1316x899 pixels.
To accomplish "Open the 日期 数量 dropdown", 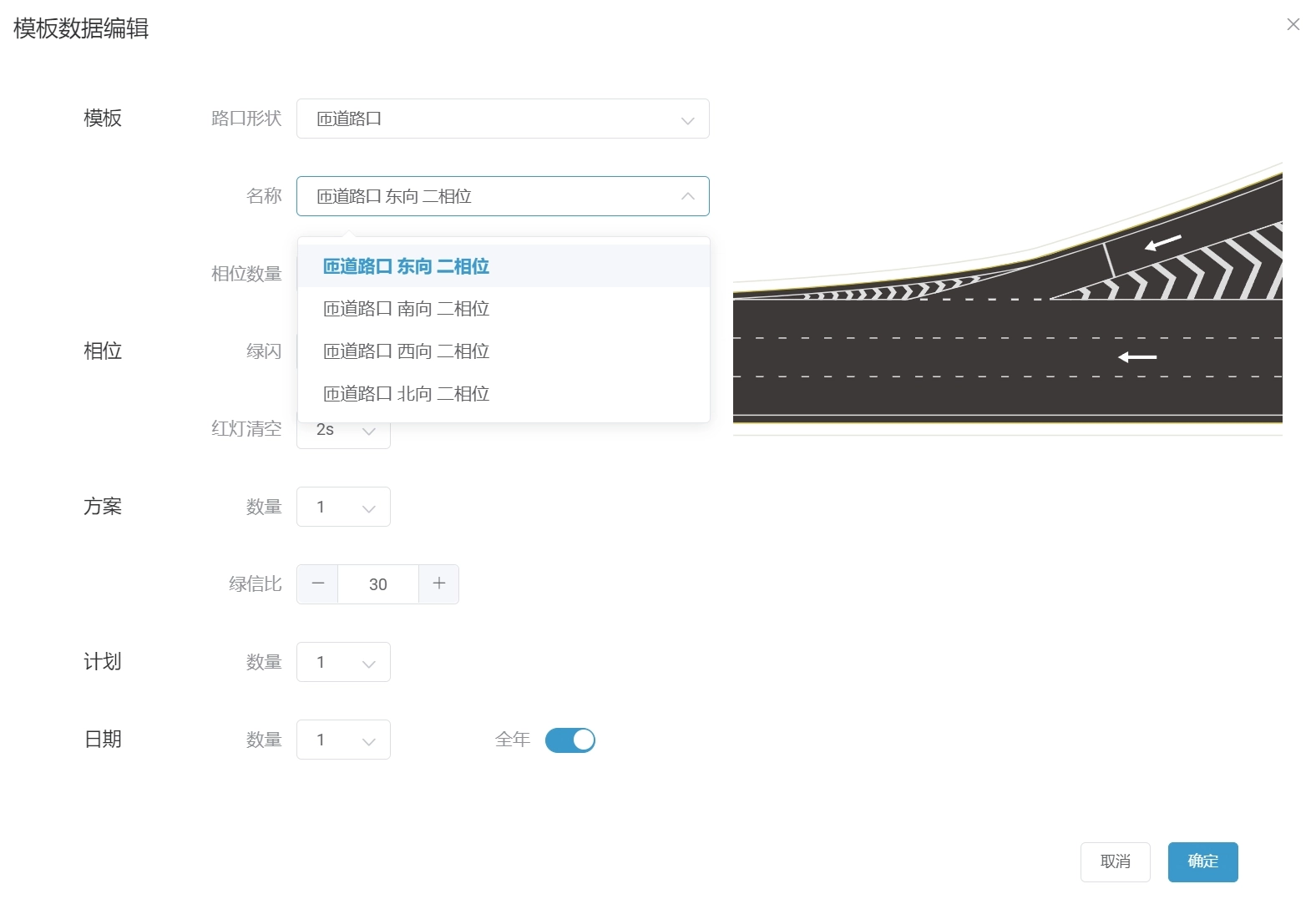I will coord(343,740).
